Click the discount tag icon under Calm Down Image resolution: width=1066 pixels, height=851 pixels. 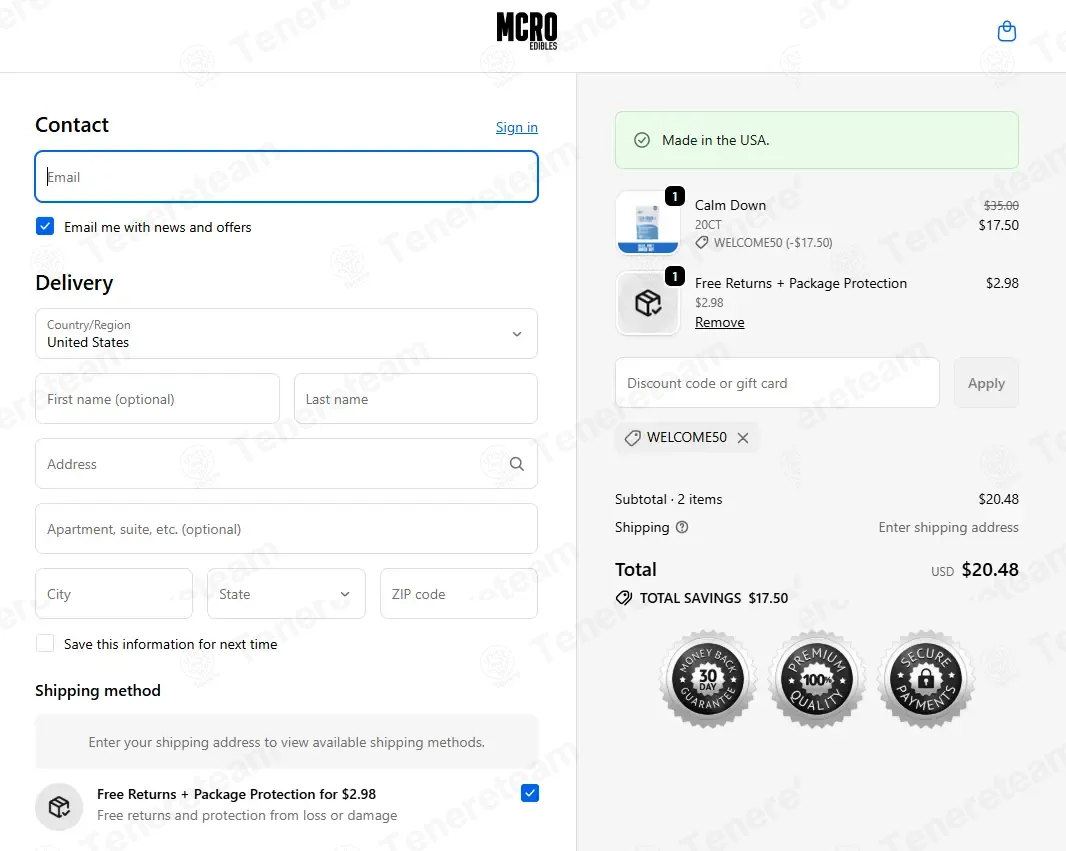pyautogui.click(x=702, y=243)
